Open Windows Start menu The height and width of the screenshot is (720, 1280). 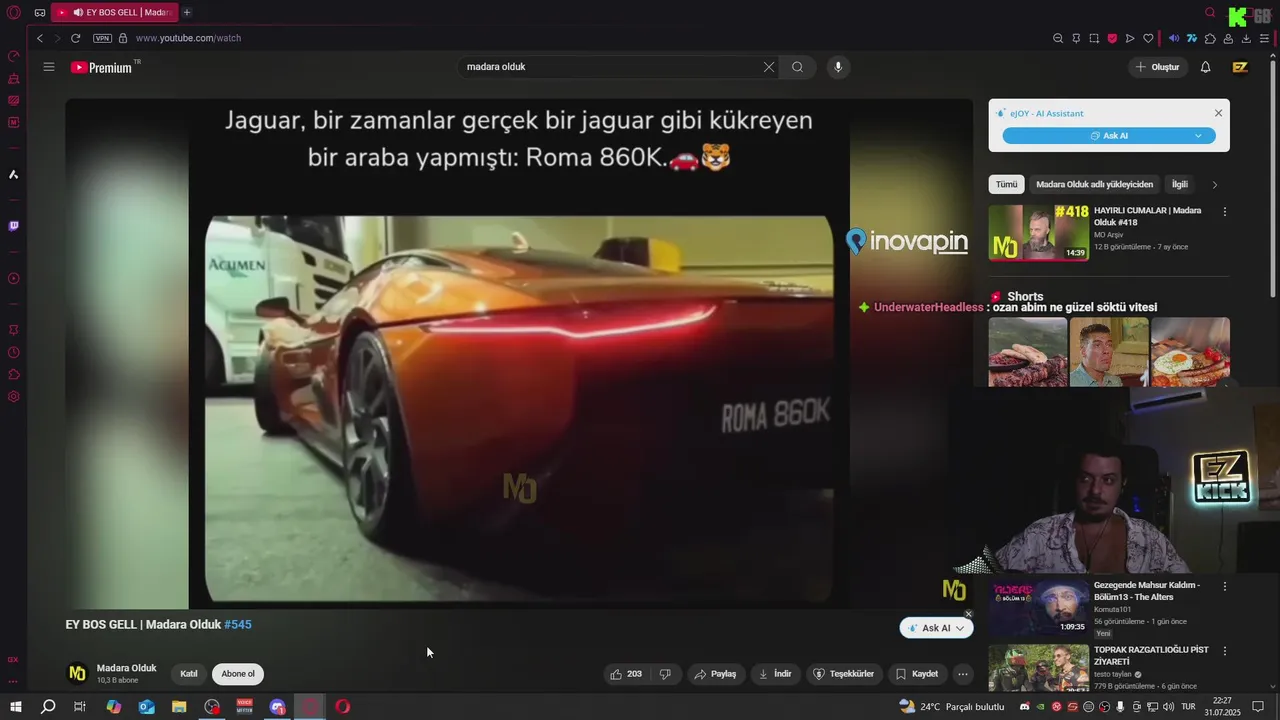pyautogui.click(x=15, y=707)
